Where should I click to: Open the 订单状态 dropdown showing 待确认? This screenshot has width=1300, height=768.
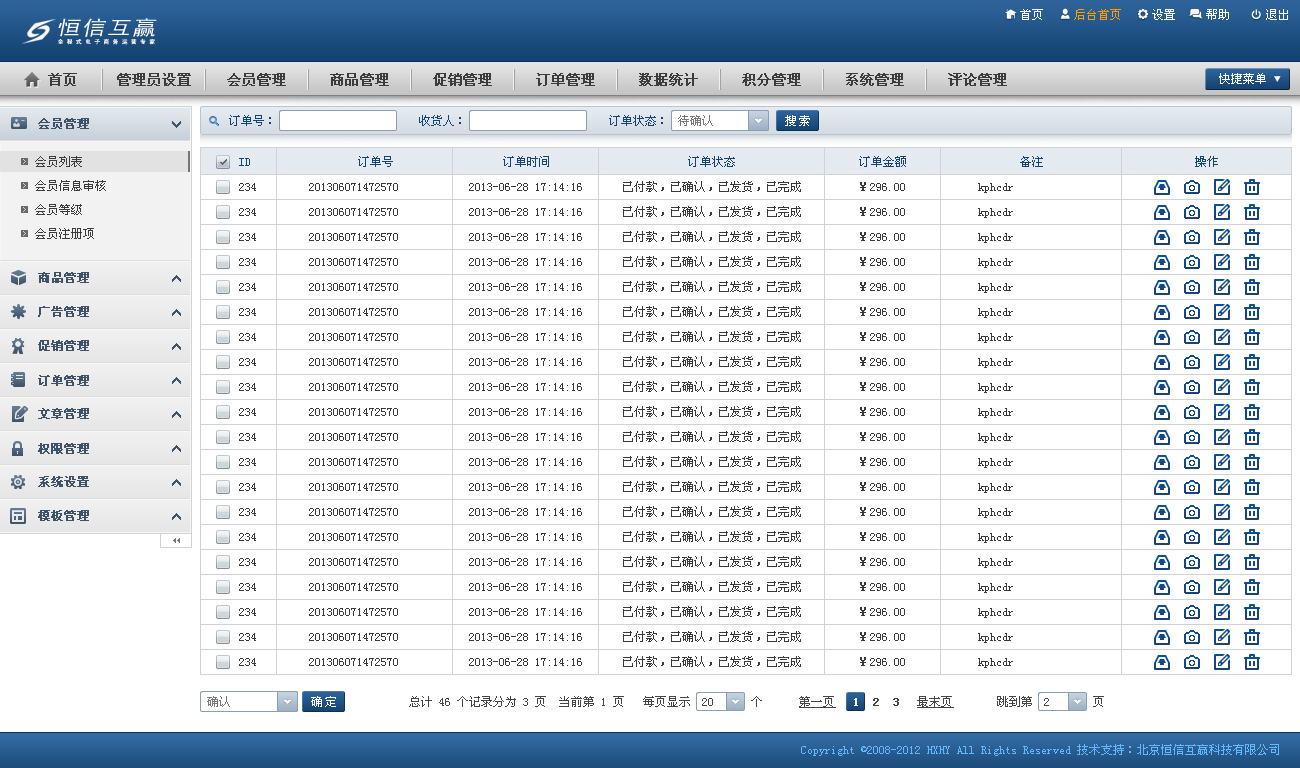click(x=719, y=121)
